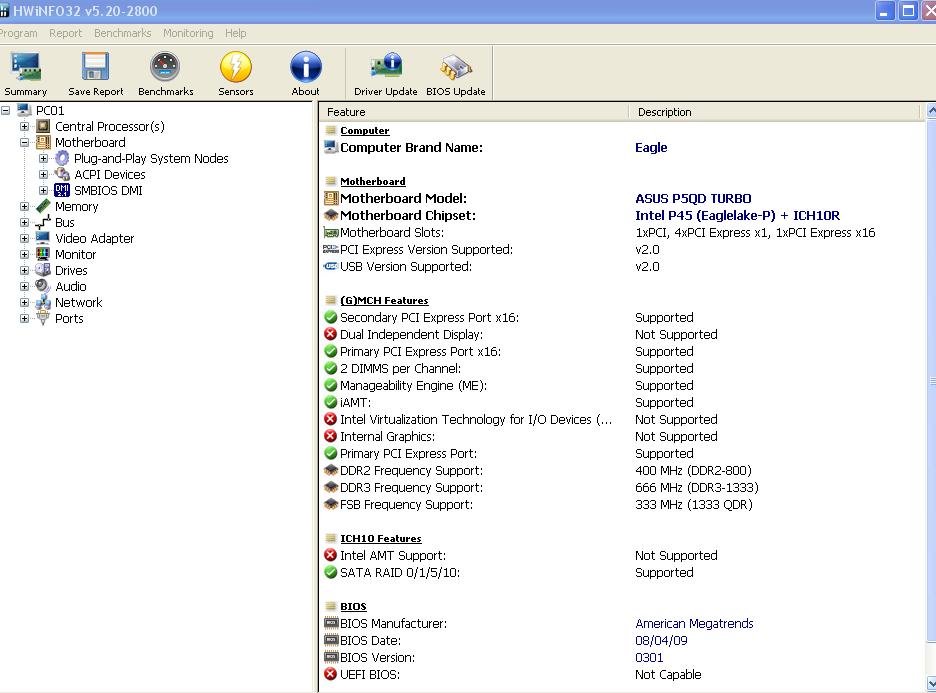This screenshot has width=936, height=693.
Task: Select the Ports tree item label
Action: [x=69, y=319]
